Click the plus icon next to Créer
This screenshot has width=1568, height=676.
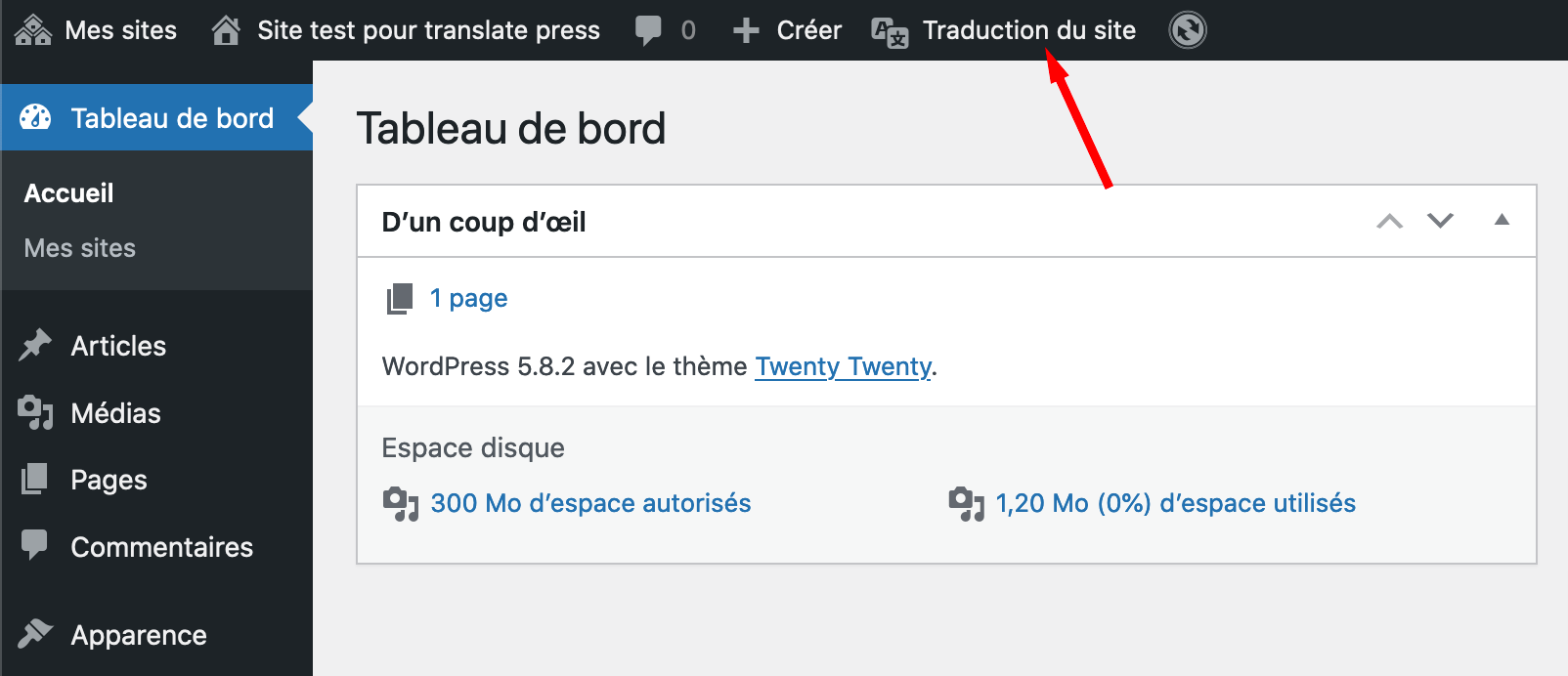(x=746, y=30)
